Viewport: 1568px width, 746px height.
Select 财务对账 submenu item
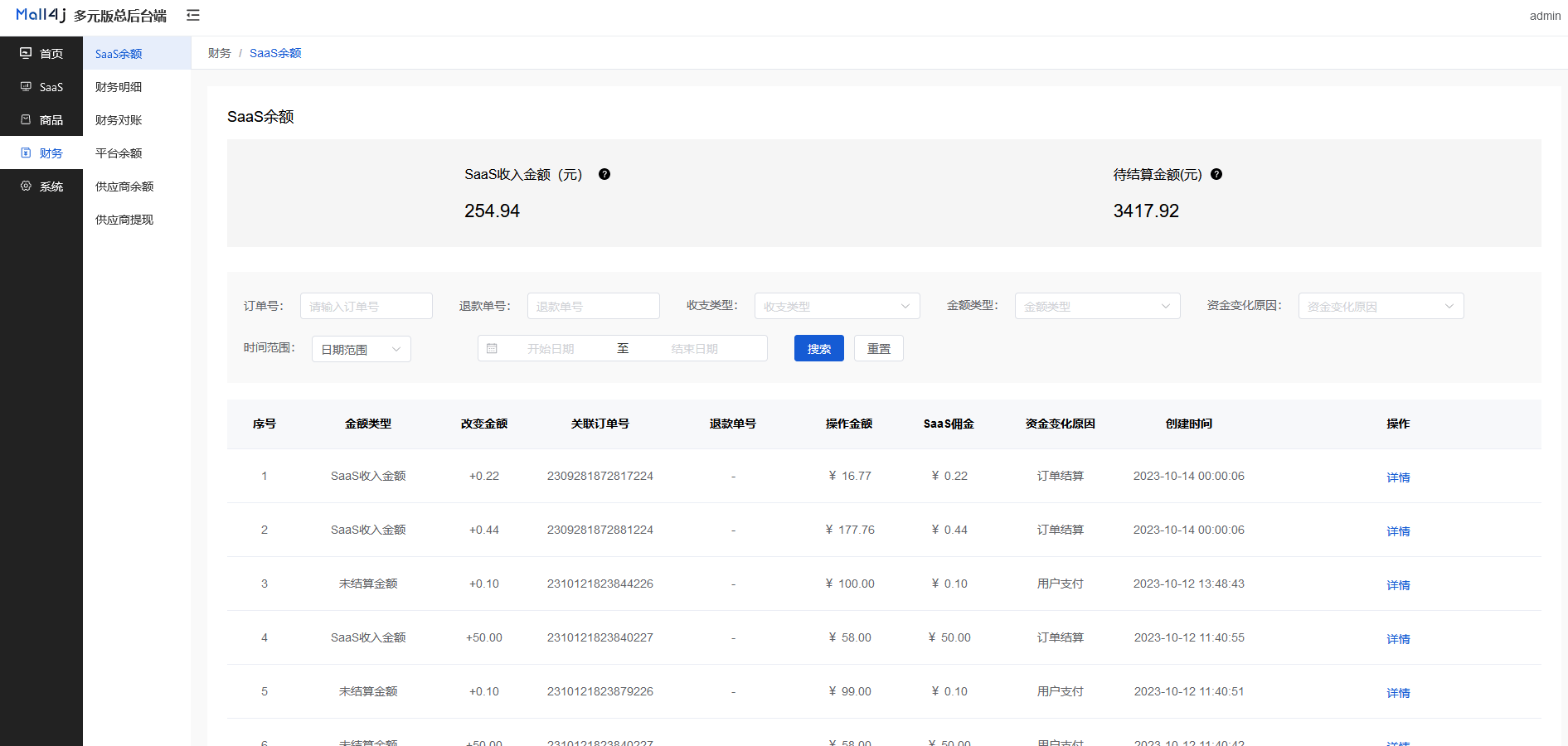[137, 119]
